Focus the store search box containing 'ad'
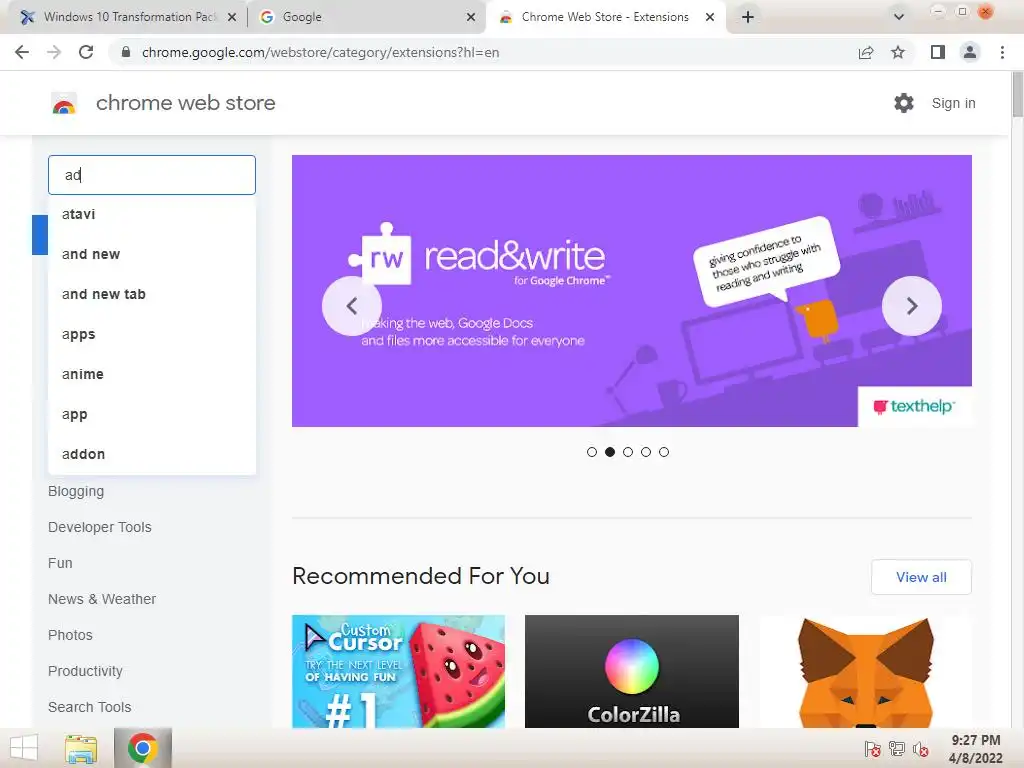1024x768 pixels. point(152,175)
